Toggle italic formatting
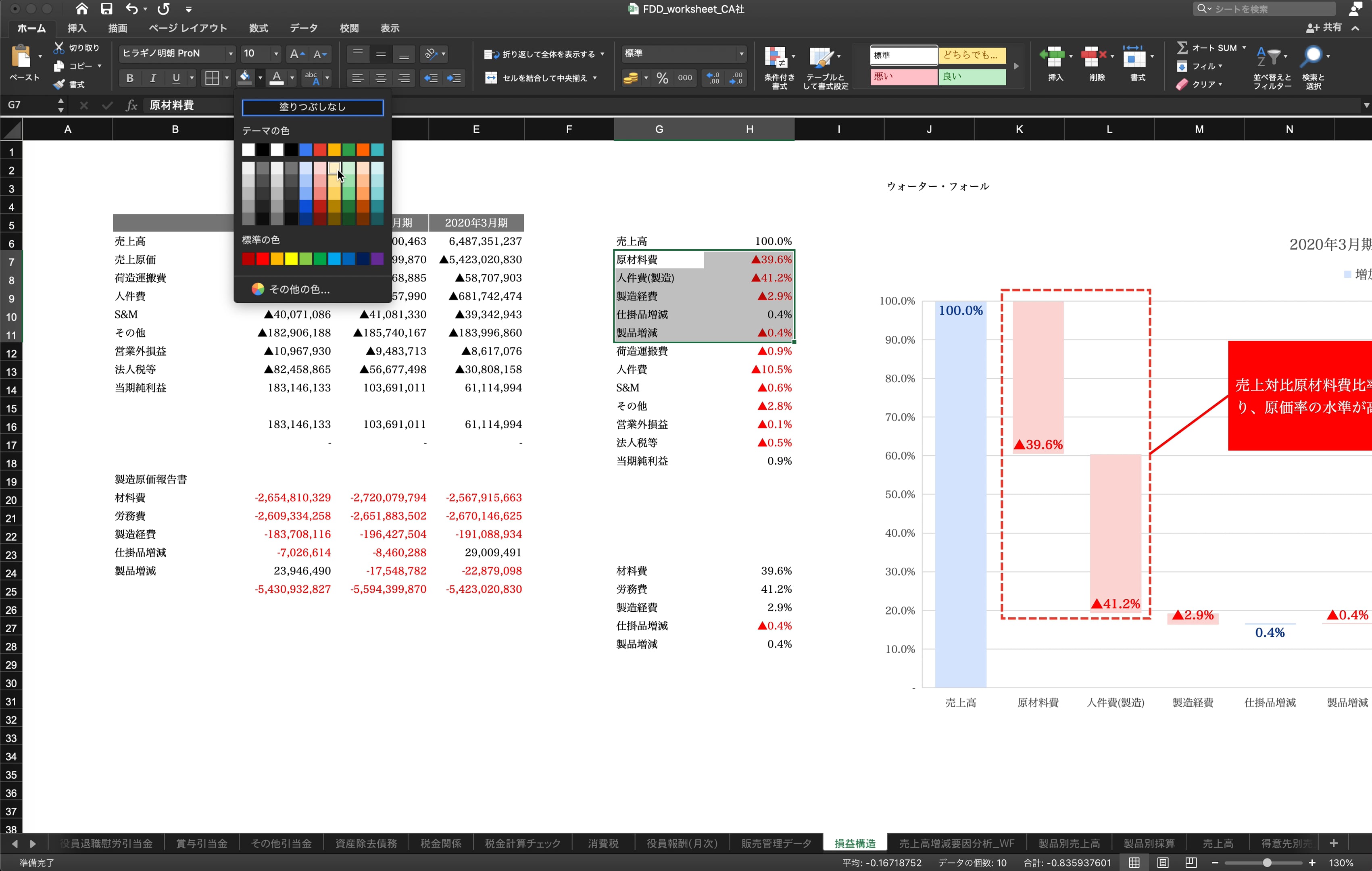The height and width of the screenshot is (871, 1372). click(x=153, y=78)
